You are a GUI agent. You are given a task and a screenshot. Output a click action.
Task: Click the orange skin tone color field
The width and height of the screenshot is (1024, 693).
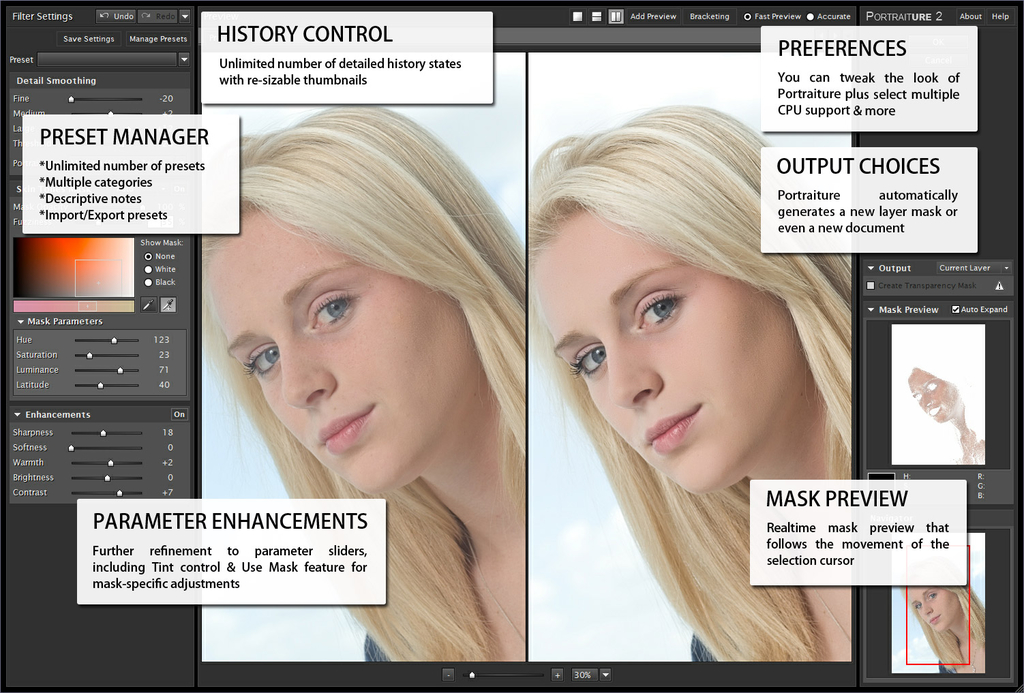click(x=74, y=268)
